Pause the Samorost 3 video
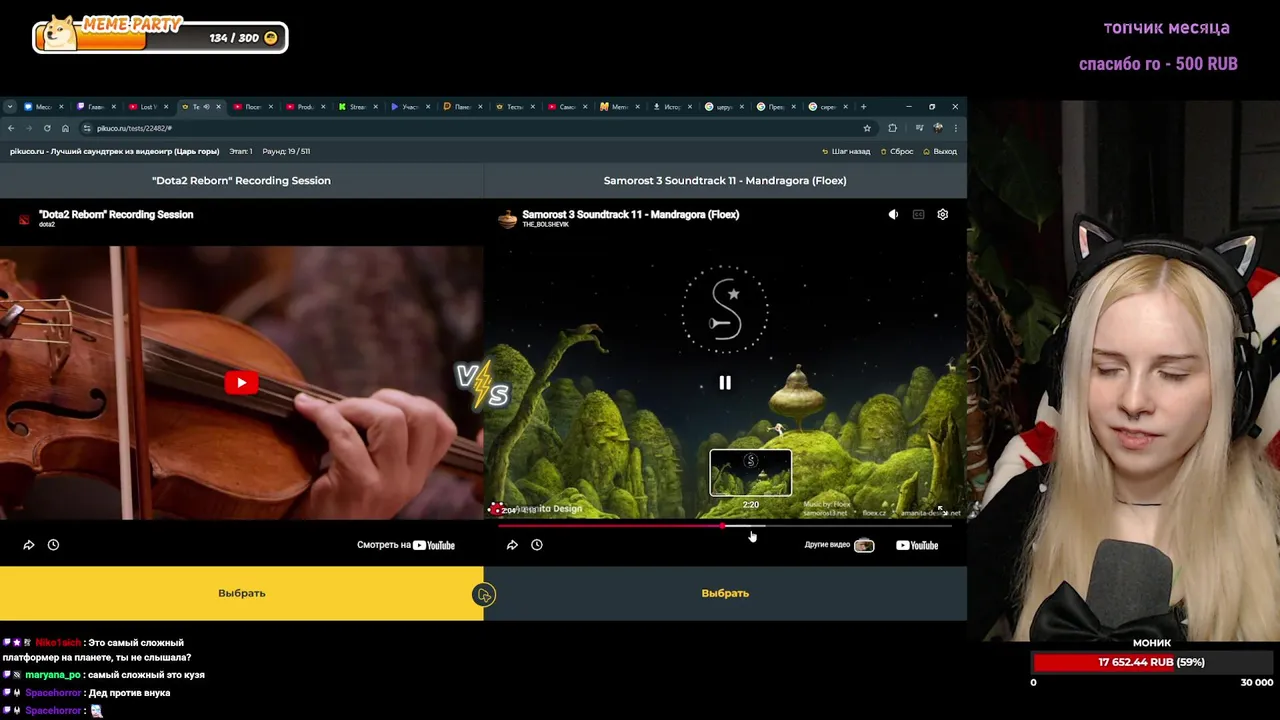 point(725,383)
